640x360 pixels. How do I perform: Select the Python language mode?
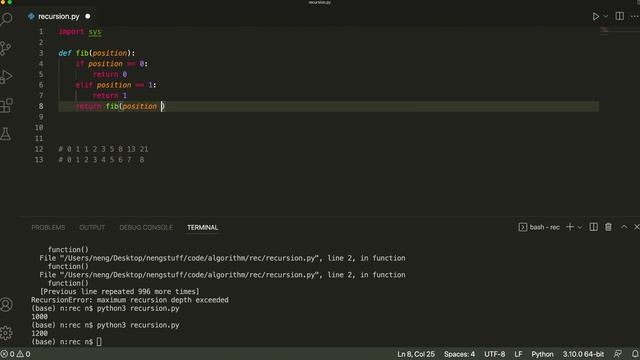click(542, 354)
